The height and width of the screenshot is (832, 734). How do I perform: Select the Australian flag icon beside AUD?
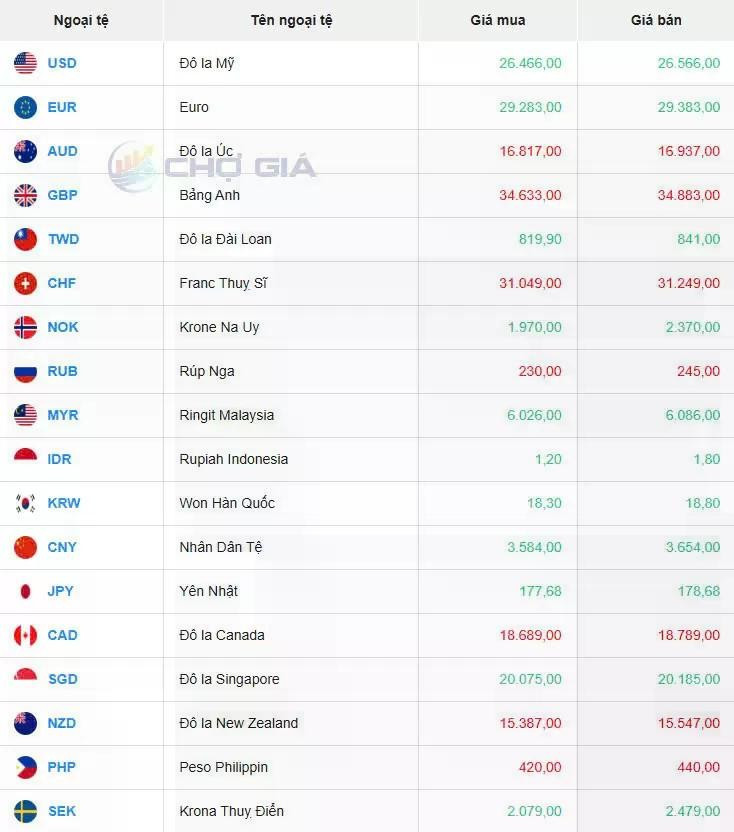tap(25, 151)
